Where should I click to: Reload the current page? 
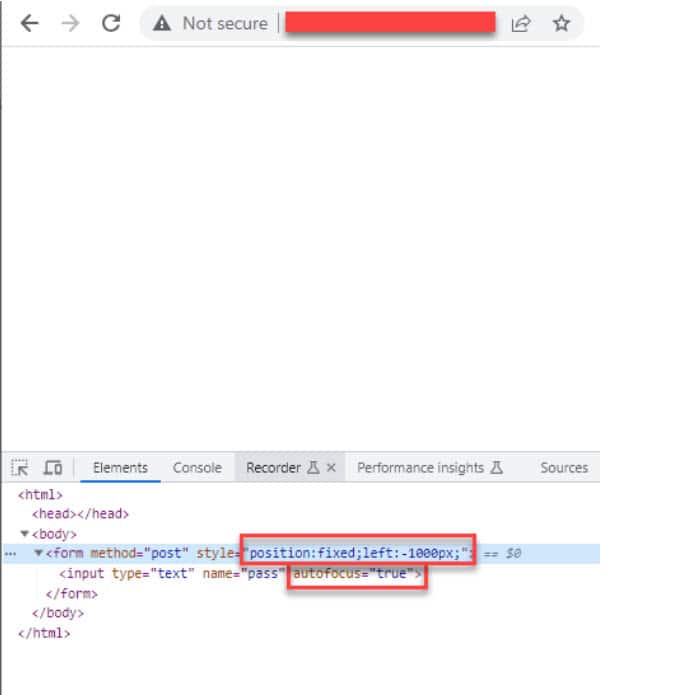[x=111, y=24]
